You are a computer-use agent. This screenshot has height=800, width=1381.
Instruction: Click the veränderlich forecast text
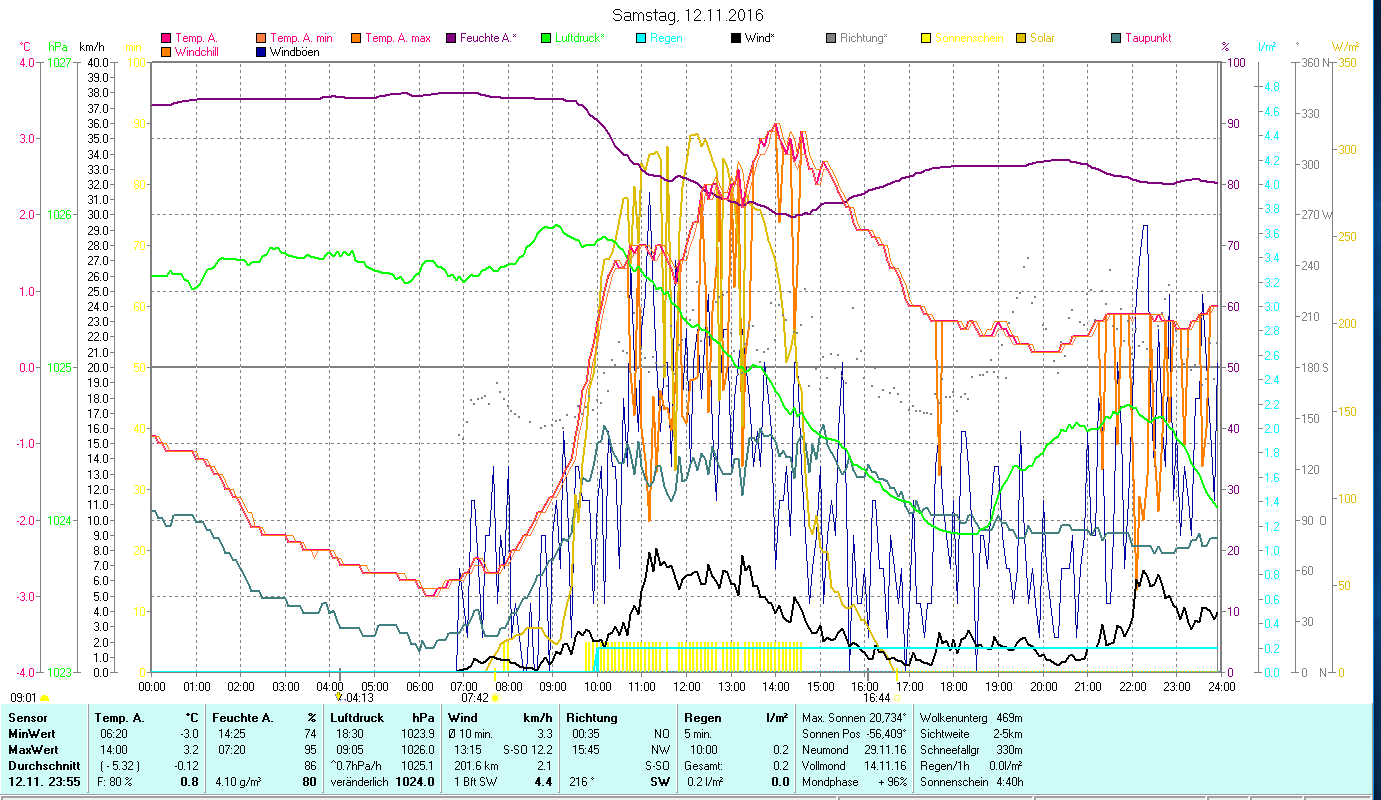[360, 782]
